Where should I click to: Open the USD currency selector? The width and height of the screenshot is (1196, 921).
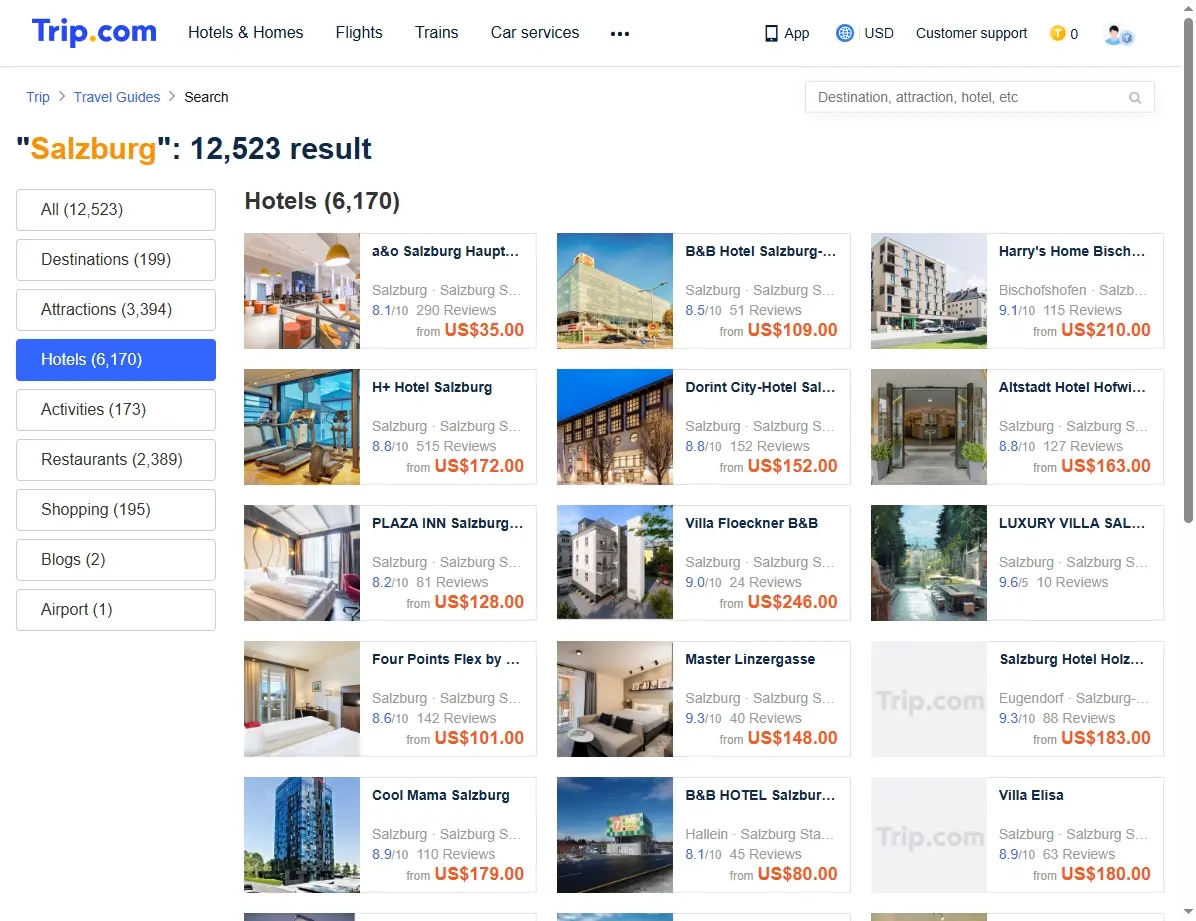point(878,33)
